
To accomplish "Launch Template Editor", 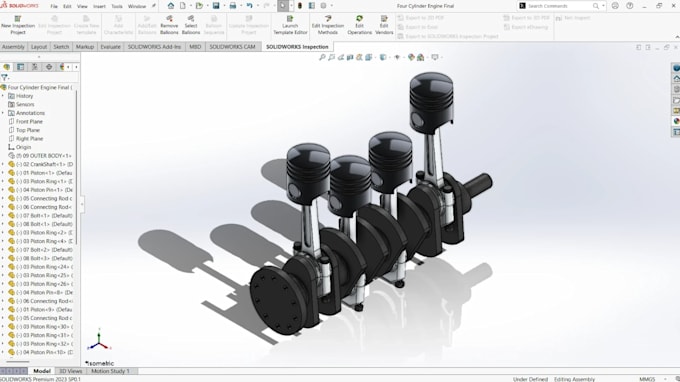I will (290, 26).
